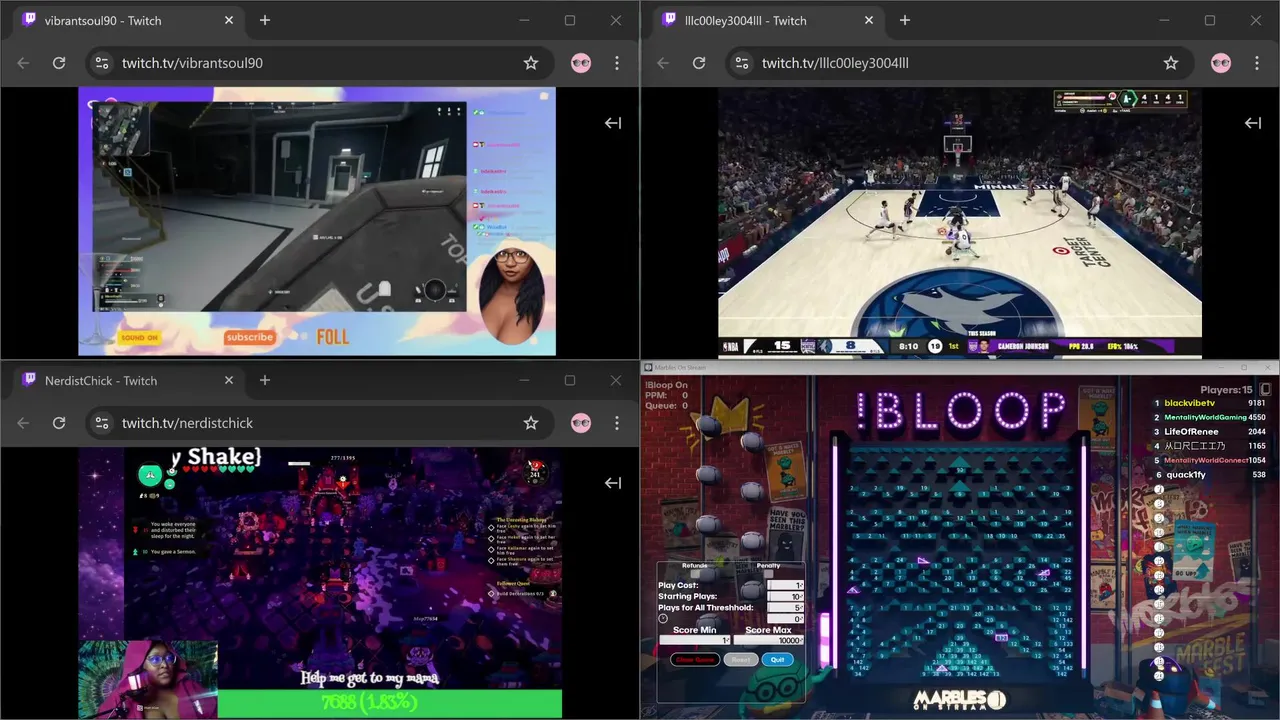Click the timer clock icon in Marbles panel

[663, 619]
